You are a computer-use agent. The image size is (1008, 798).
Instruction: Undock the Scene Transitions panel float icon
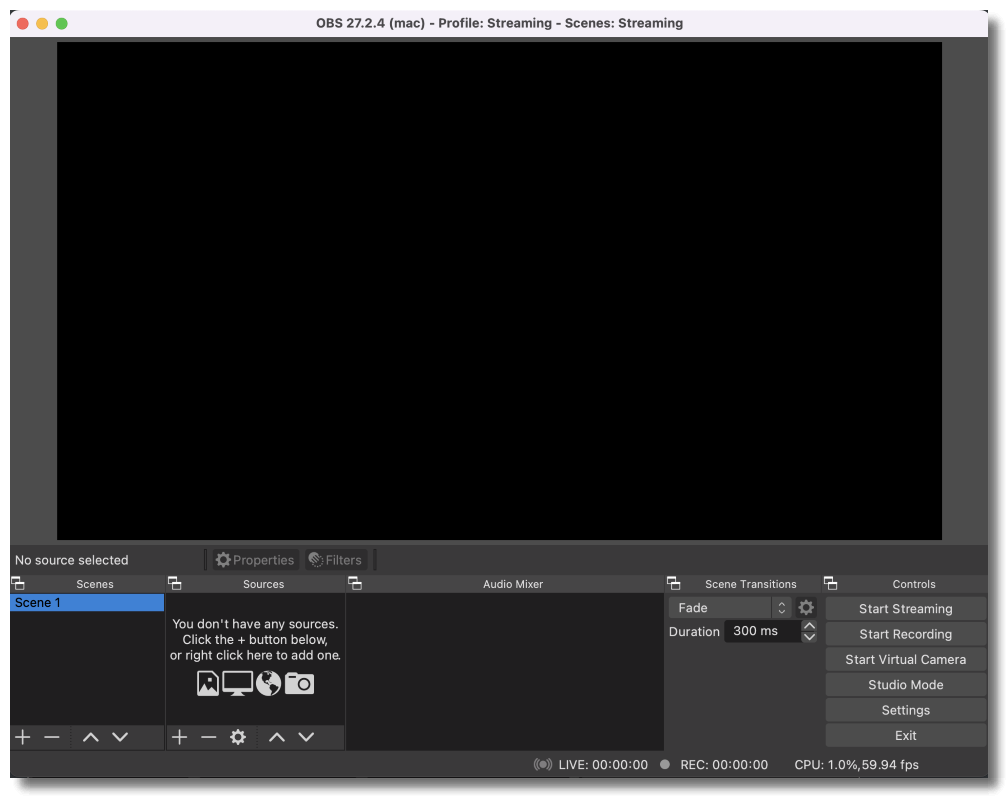pyautogui.click(x=673, y=583)
